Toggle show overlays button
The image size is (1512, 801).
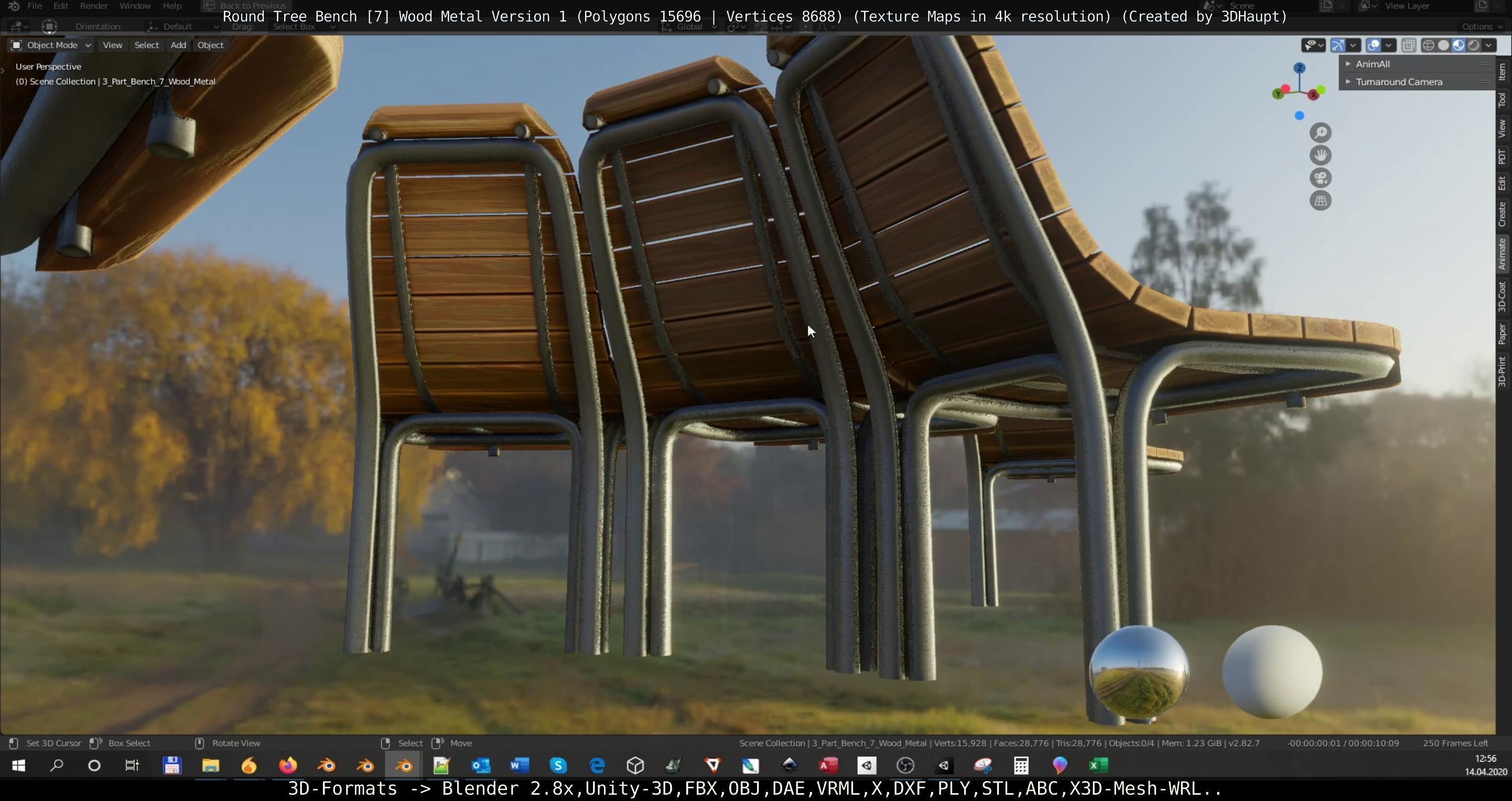tap(1373, 45)
